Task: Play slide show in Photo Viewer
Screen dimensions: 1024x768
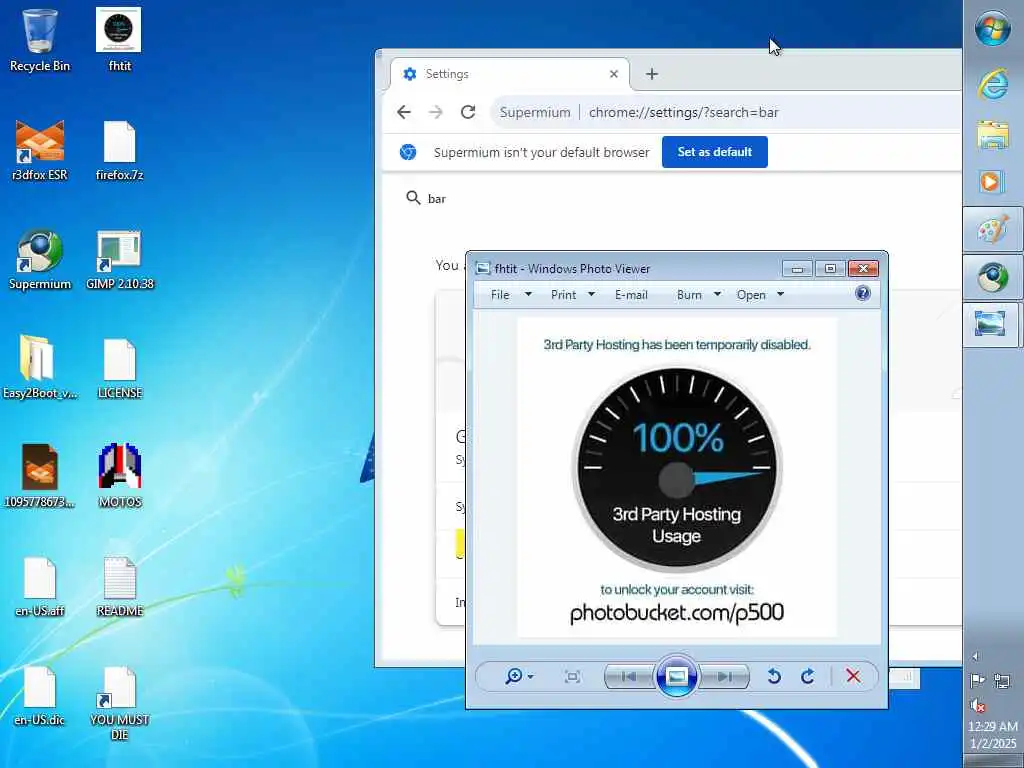Action: coord(677,676)
